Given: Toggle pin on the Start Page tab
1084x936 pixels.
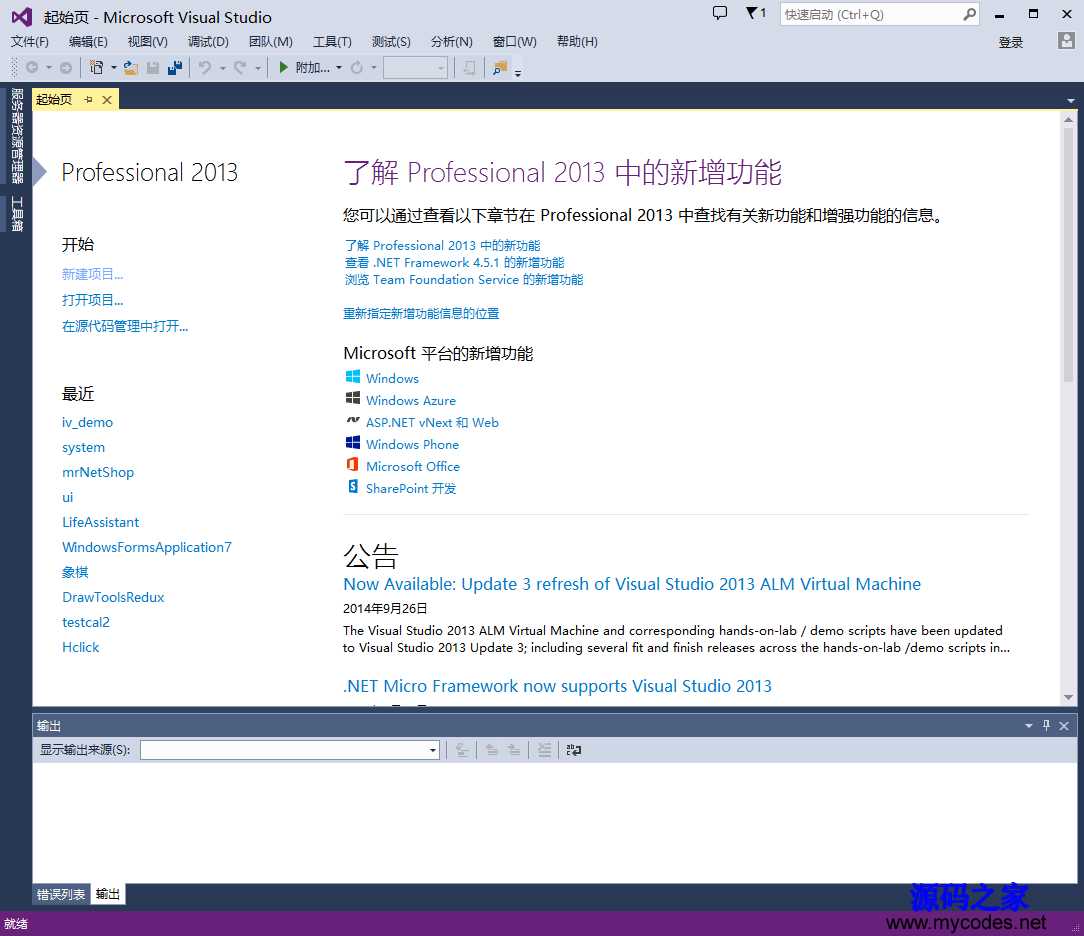Looking at the screenshot, I should click(x=88, y=100).
